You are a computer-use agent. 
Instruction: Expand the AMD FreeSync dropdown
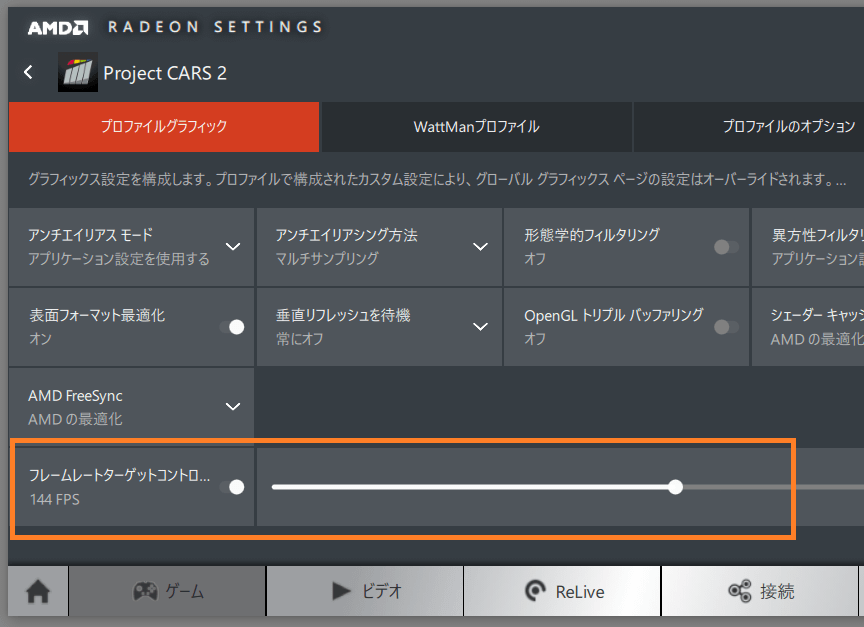click(233, 407)
